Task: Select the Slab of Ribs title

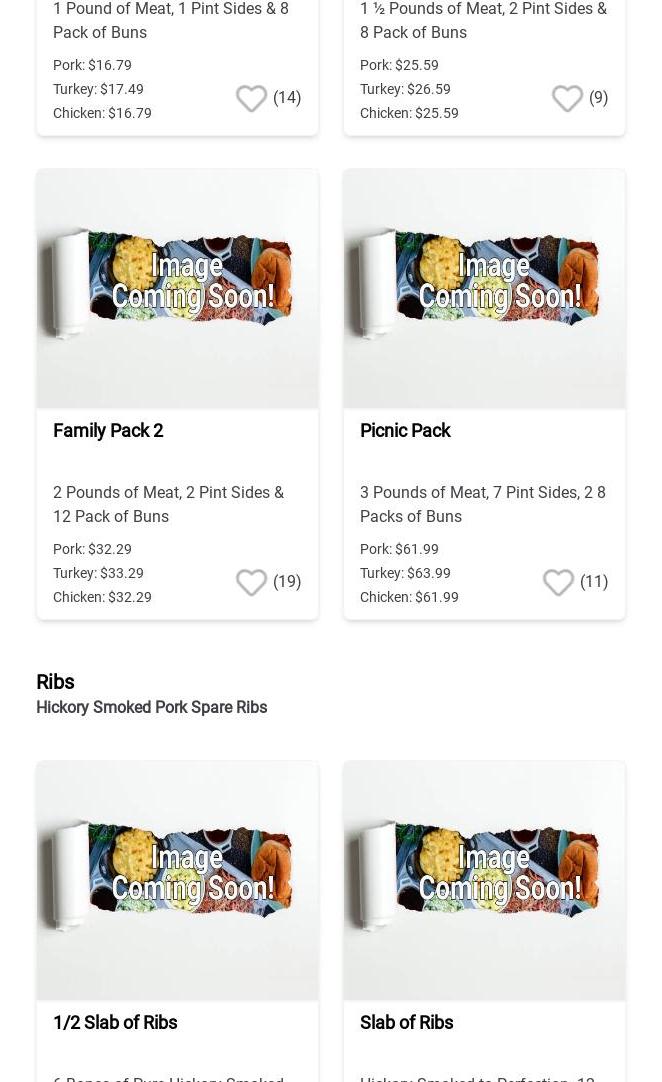Action: tap(406, 1023)
